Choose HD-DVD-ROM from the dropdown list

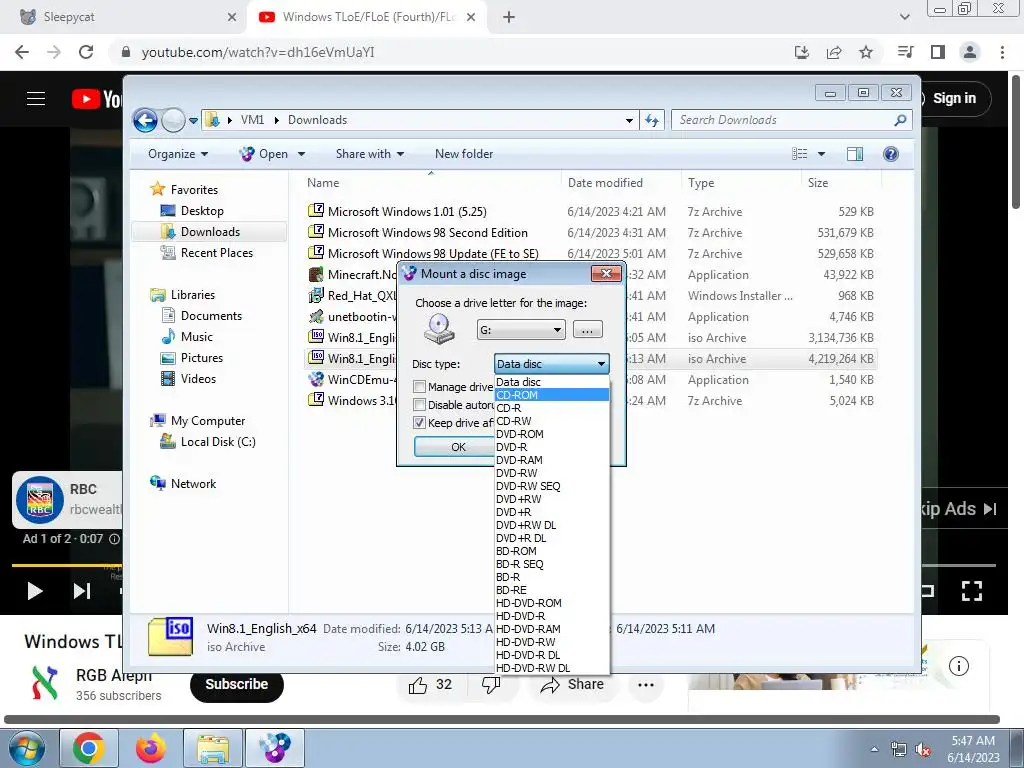(552, 603)
